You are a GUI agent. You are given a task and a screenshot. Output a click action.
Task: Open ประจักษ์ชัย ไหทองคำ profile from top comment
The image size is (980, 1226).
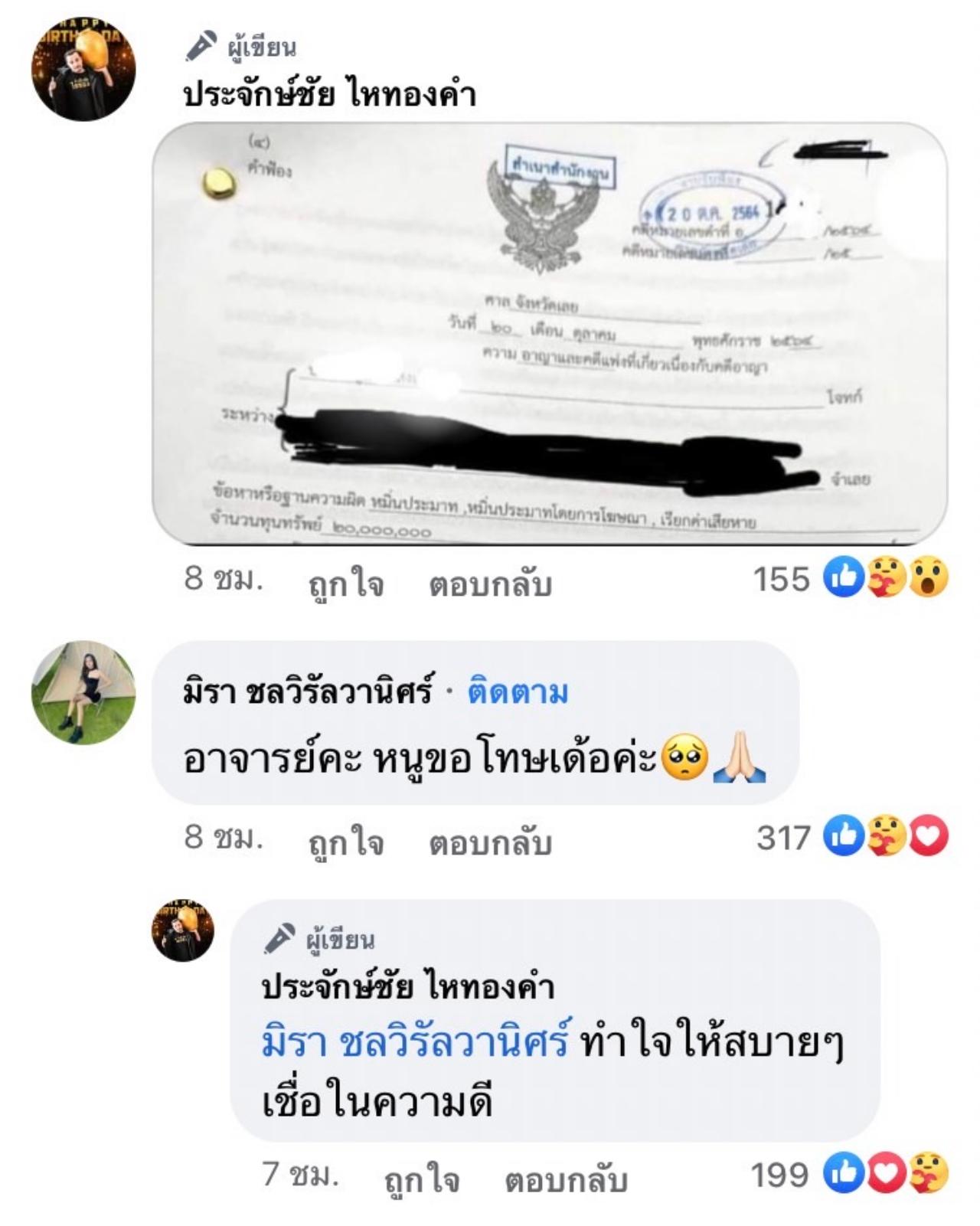[330, 95]
